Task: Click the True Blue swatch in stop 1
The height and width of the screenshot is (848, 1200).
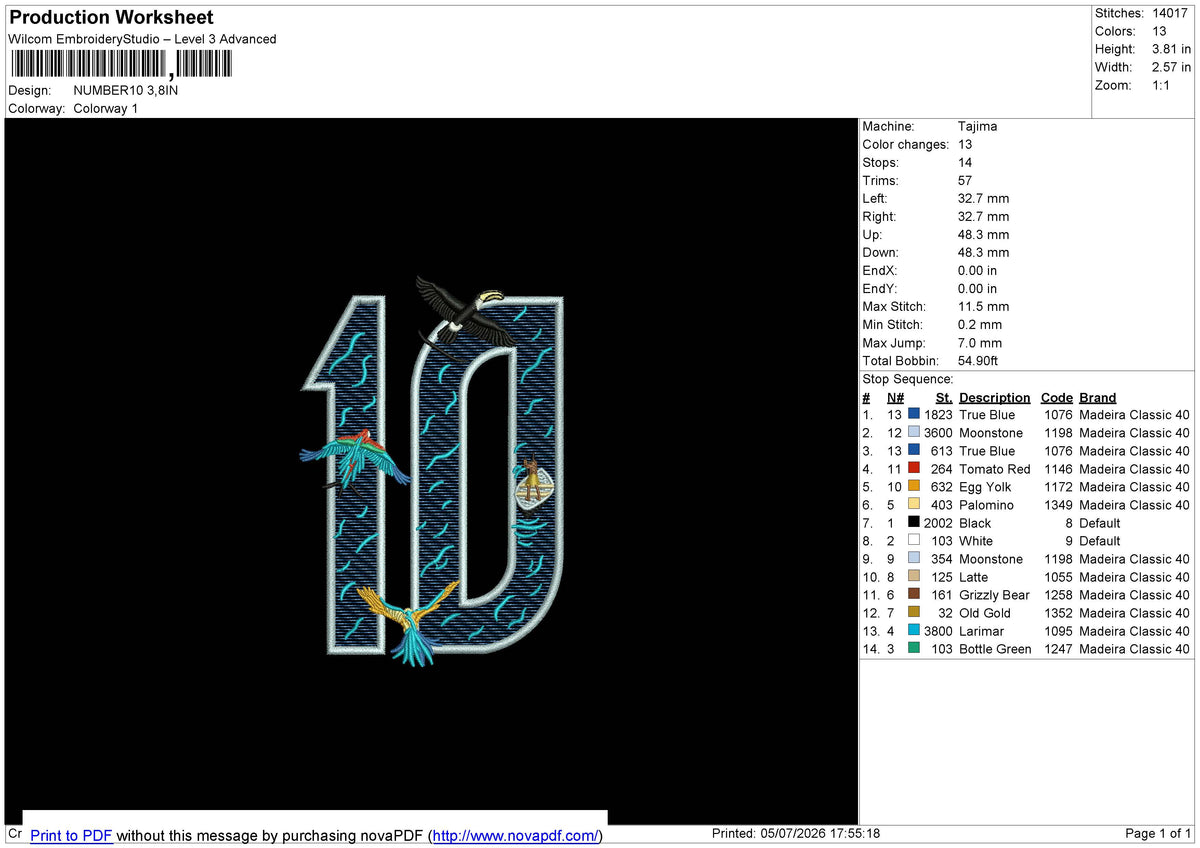Action: (914, 414)
